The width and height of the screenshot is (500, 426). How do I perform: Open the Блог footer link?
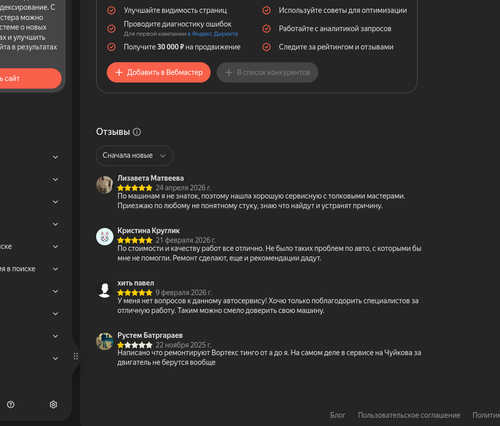pos(337,415)
